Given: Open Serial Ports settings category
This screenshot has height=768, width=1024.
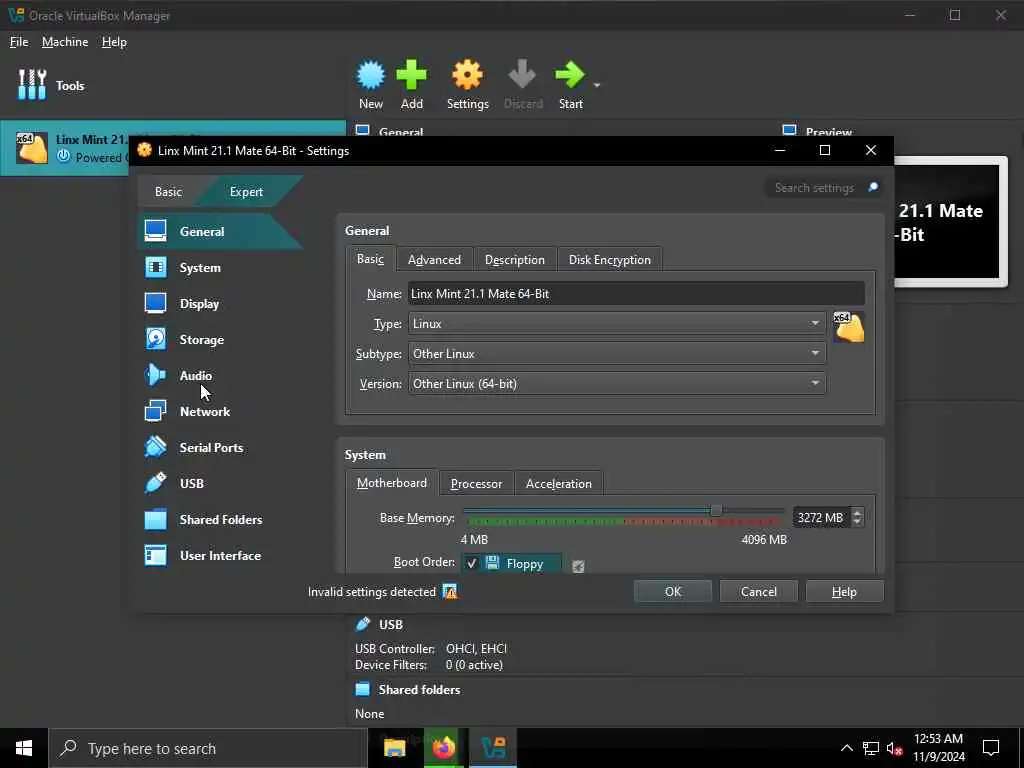Looking at the screenshot, I should pyautogui.click(x=219, y=447).
